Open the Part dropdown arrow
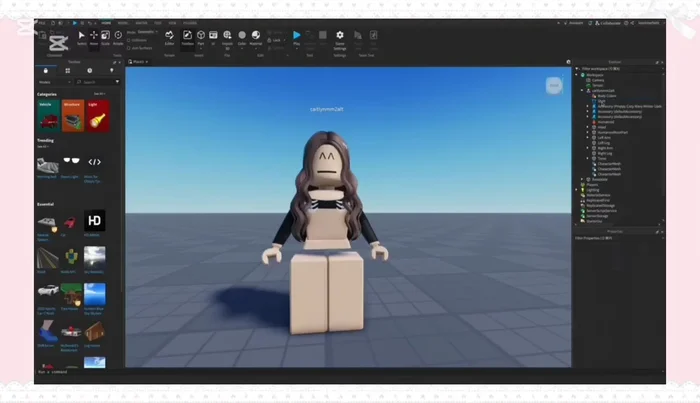The height and width of the screenshot is (403, 700). tap(201, 48)
